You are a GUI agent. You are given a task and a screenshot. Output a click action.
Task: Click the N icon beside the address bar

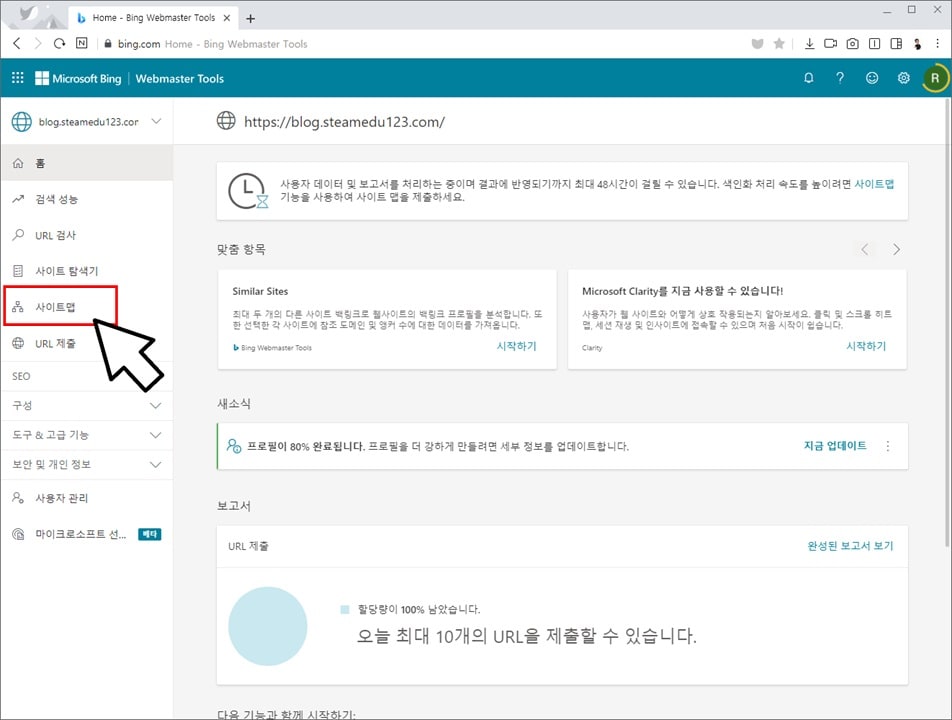[x=81, y=43]
